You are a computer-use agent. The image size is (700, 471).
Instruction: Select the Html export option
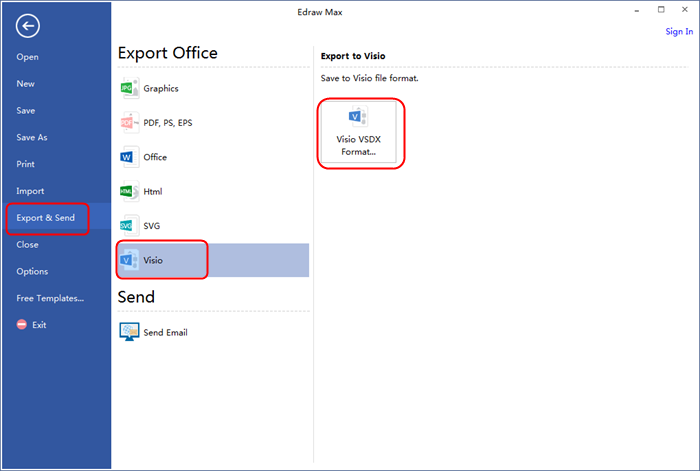coord(153,192)
